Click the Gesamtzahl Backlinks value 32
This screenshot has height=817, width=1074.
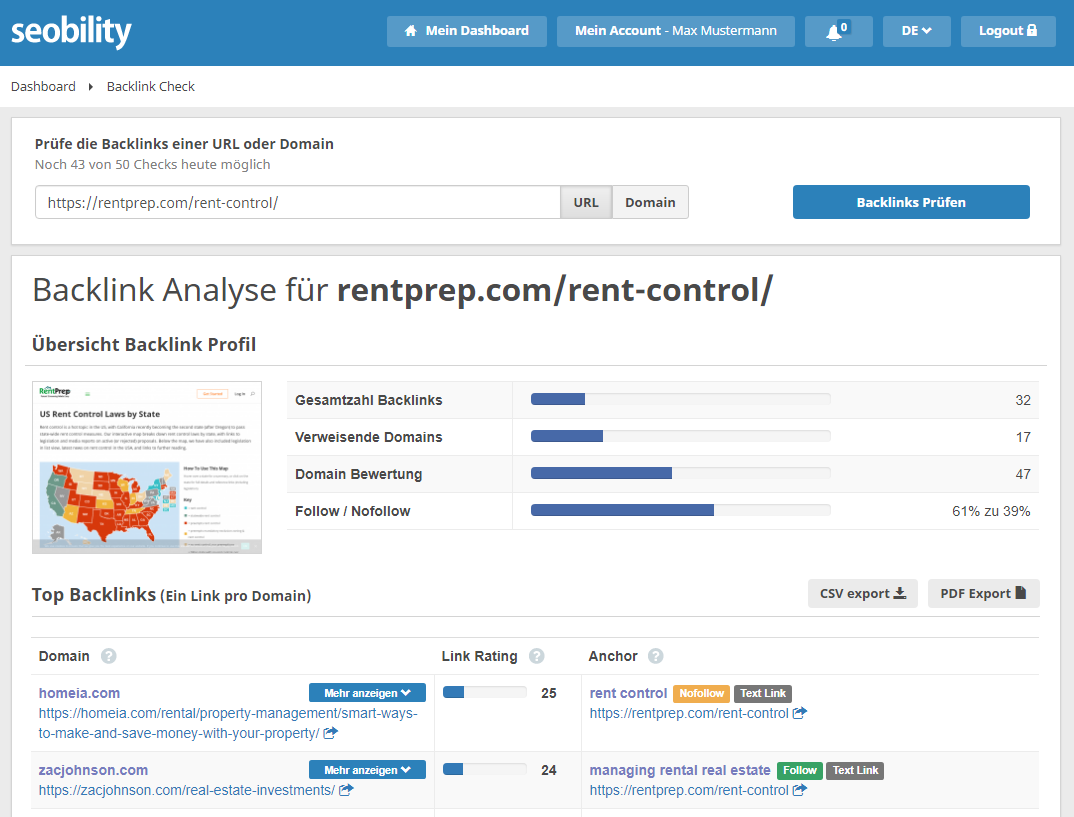point(1023,400)
